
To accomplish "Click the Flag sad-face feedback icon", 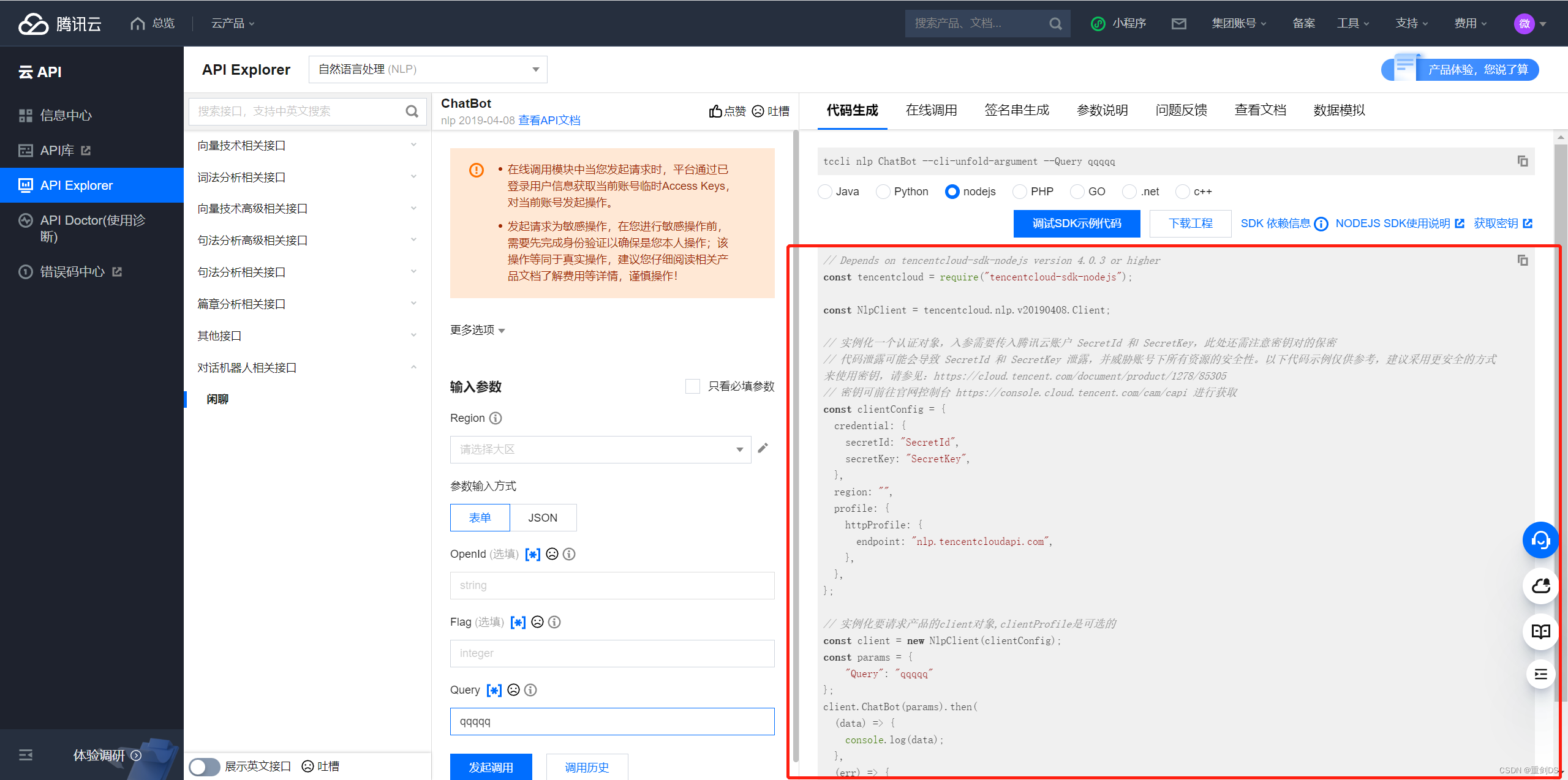I will click(x=537, y=622).
